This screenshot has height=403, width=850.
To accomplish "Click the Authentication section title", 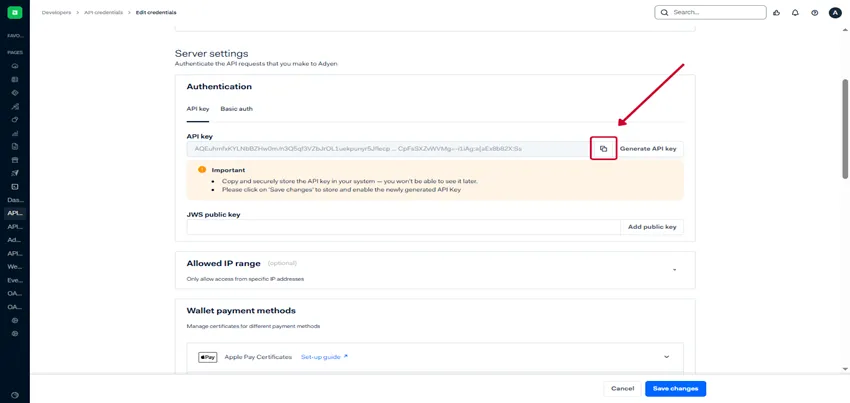I will [219, 86].
